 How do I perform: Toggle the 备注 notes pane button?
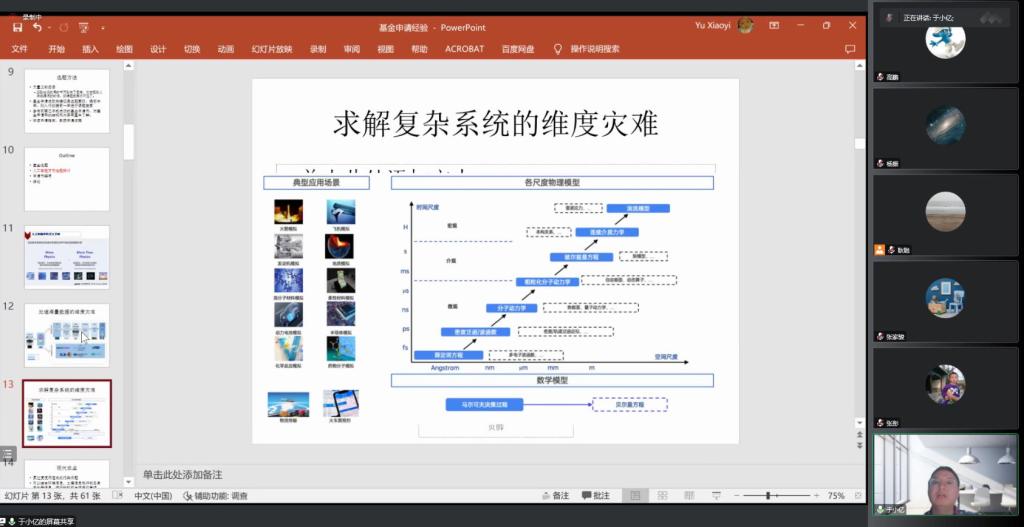pyautogui.click(x=553, y=495)
